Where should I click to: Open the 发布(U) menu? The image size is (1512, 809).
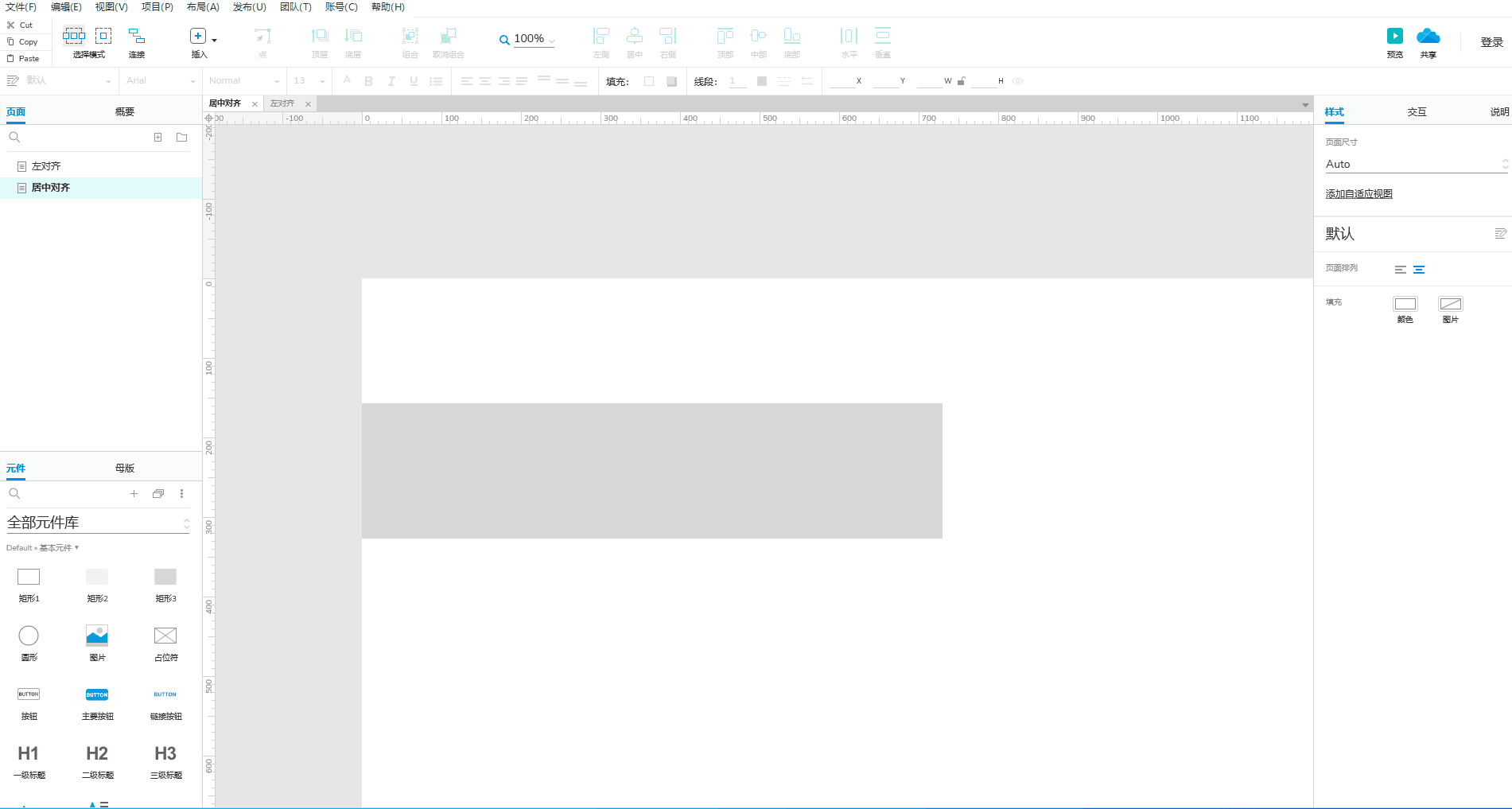point(249,7)
